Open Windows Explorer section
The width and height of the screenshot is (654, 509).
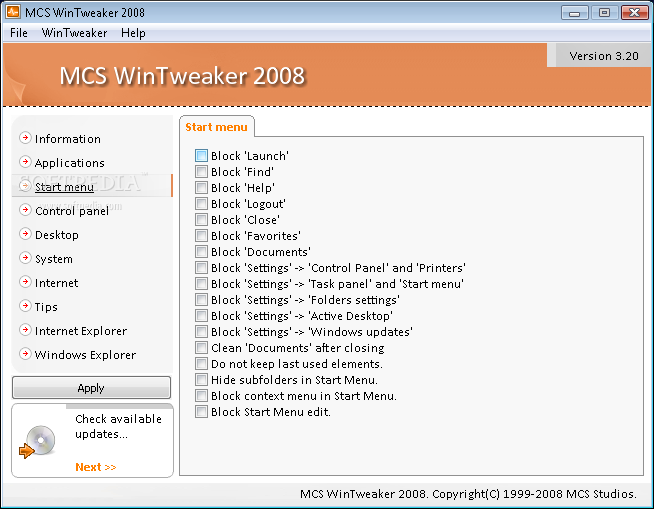[x=85, y=355]
